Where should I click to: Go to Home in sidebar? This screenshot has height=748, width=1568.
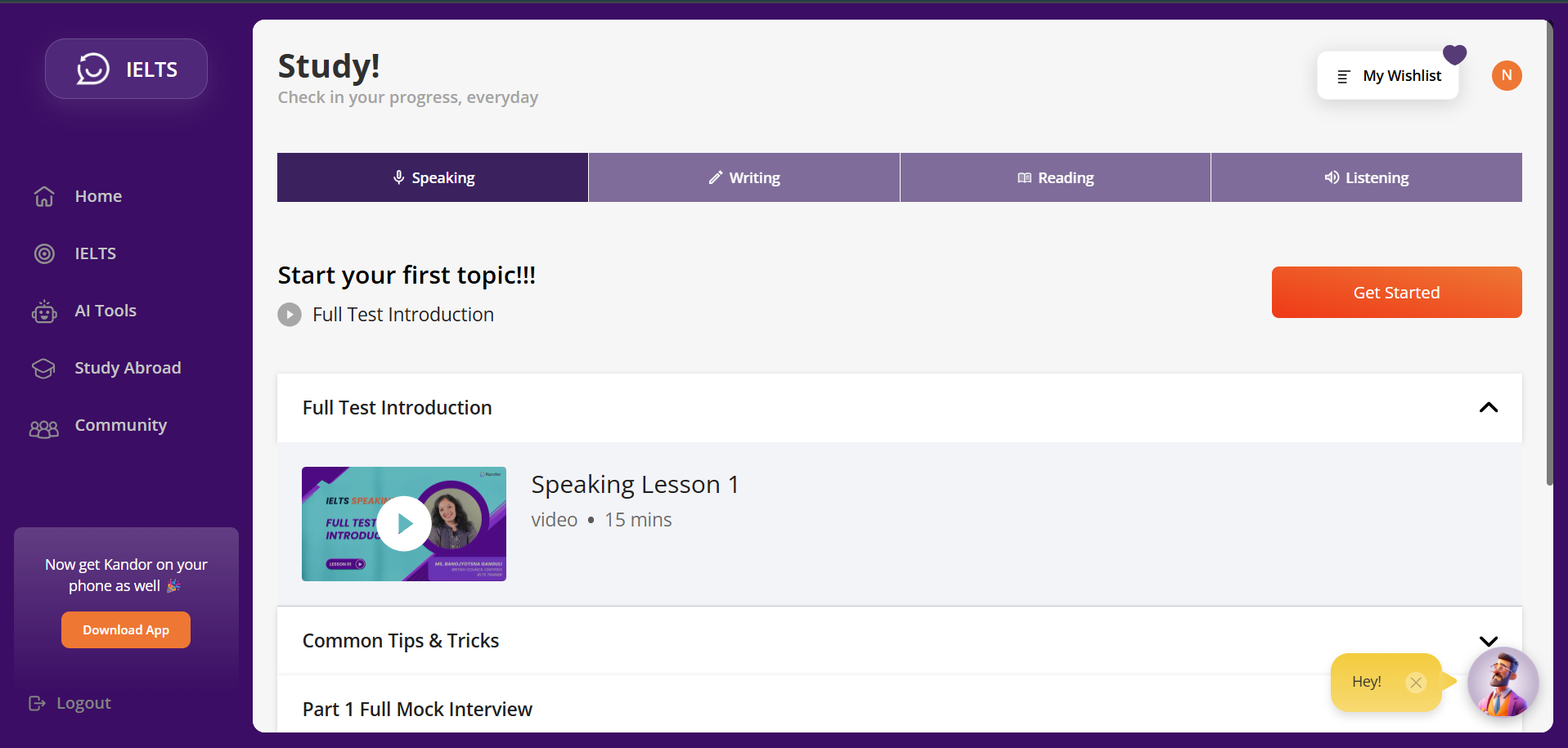[98, 196]
